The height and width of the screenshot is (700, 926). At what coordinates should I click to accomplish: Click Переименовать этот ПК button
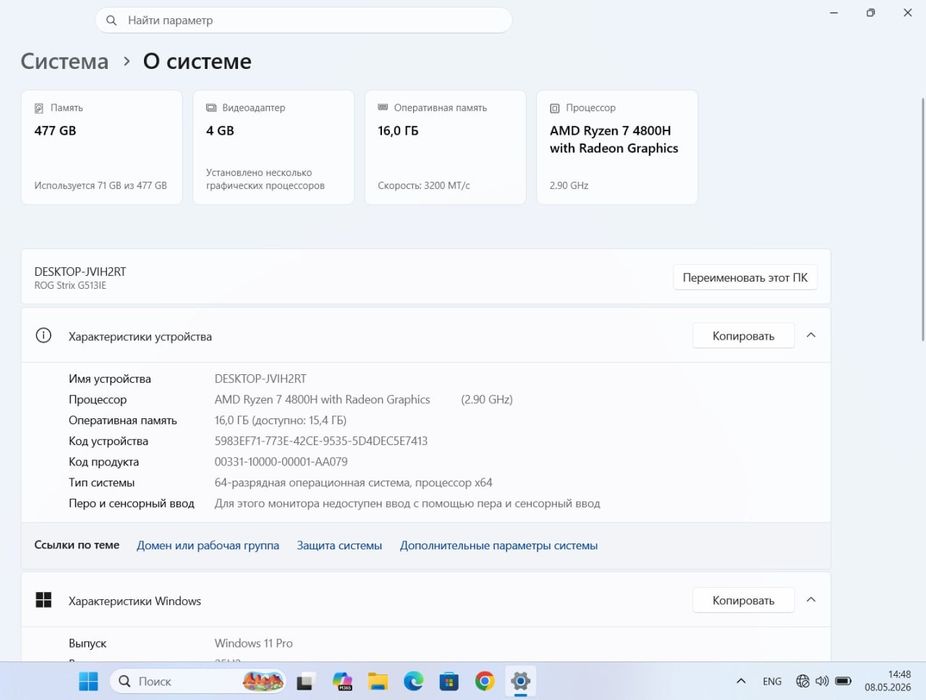[x=745, y=278]
